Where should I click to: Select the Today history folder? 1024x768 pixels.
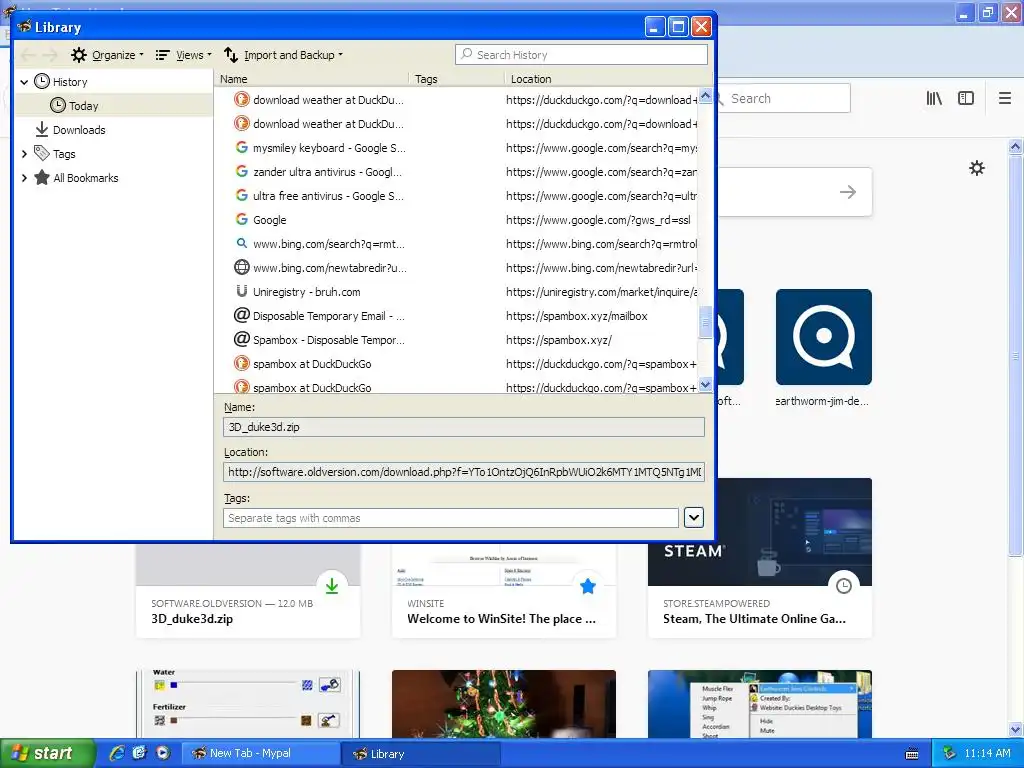[114, 106]
